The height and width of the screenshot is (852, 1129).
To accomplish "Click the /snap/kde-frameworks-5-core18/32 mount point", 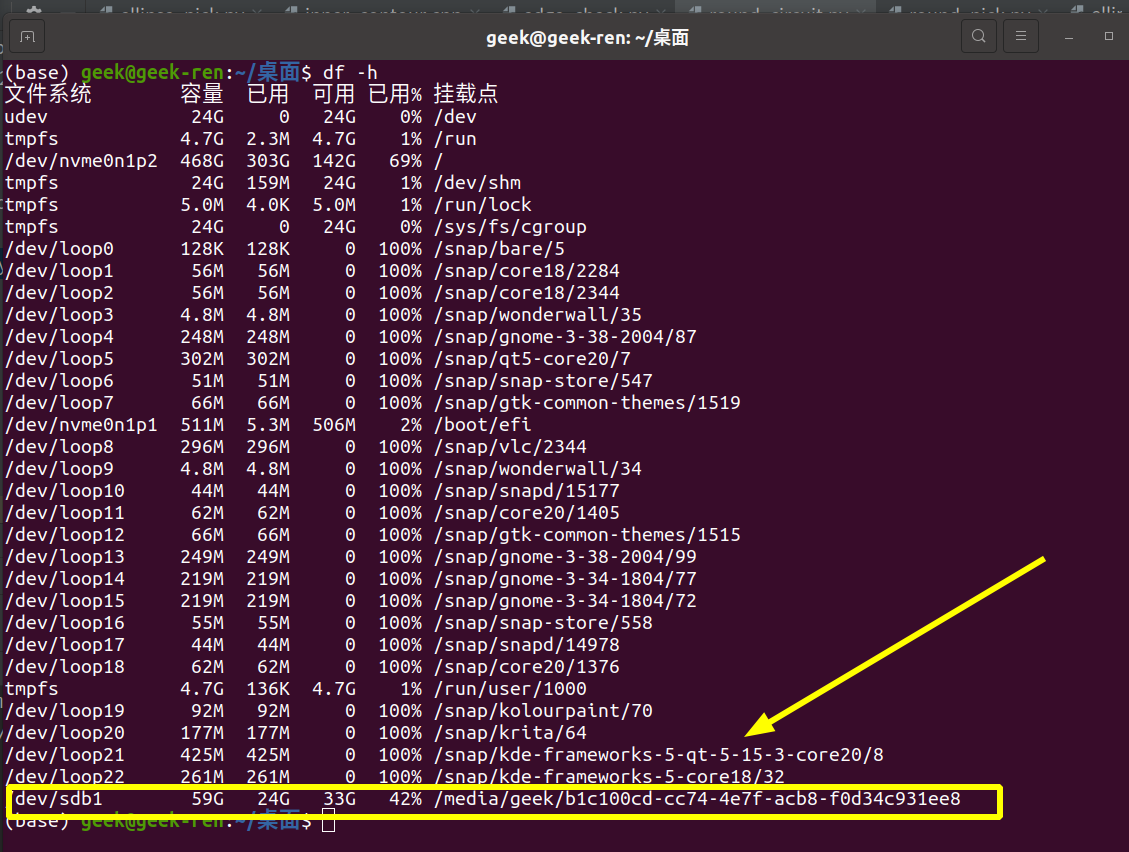I will click(x=609, y=776).
